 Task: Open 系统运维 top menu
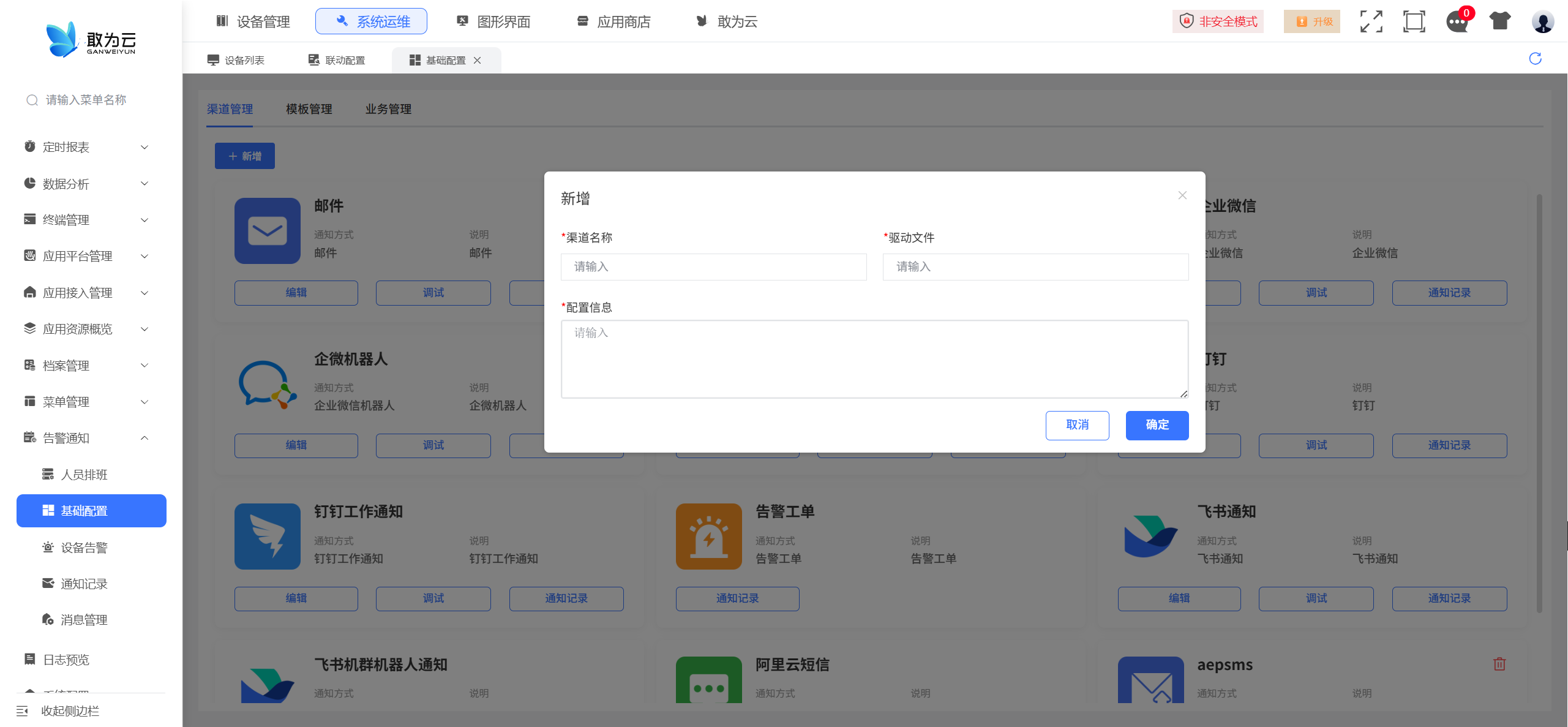click(371, 21)
